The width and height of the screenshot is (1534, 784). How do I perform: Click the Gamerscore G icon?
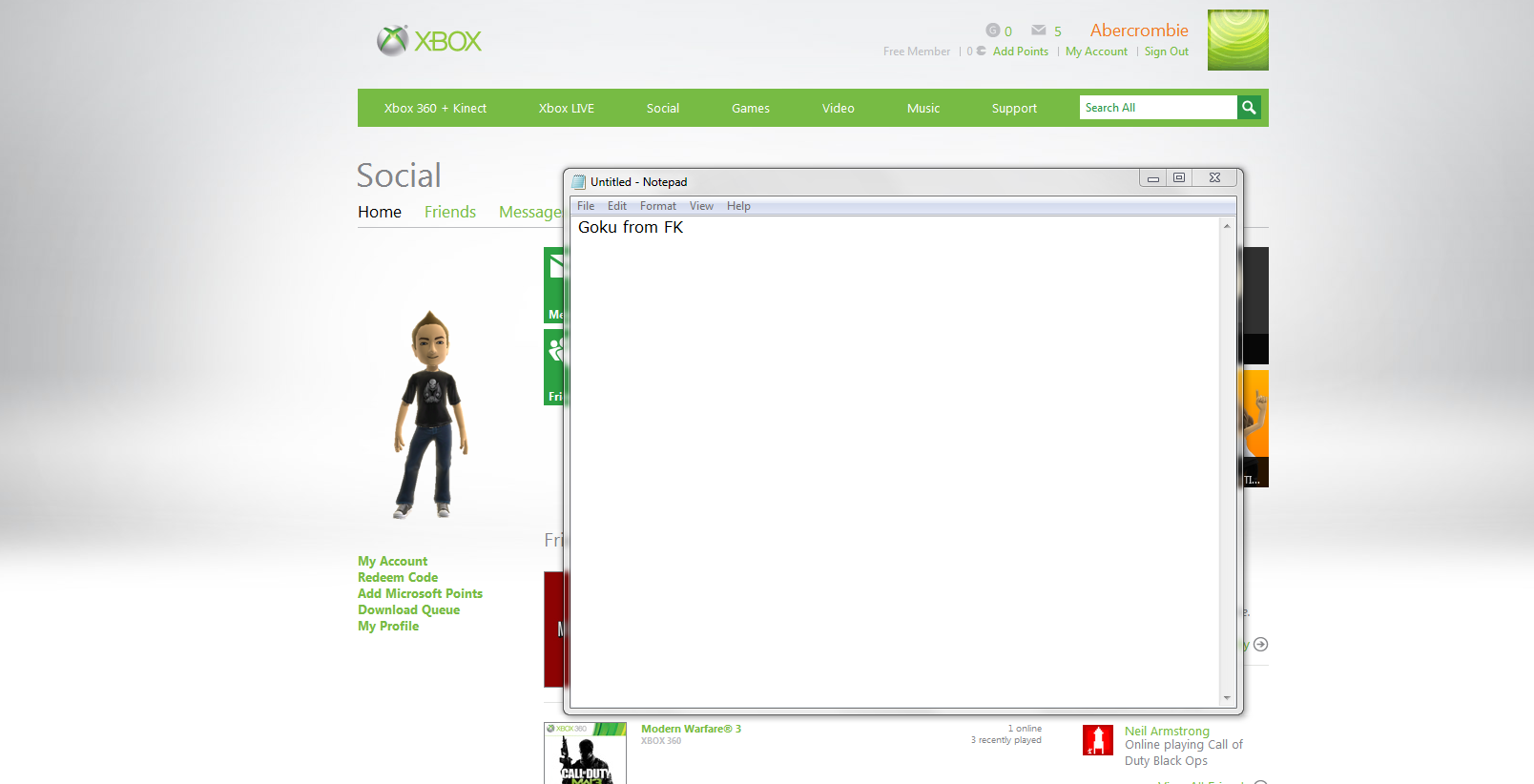coord(993,31)
